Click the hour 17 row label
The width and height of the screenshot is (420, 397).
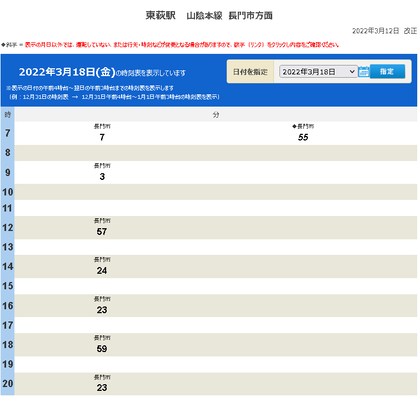(8, 325)
